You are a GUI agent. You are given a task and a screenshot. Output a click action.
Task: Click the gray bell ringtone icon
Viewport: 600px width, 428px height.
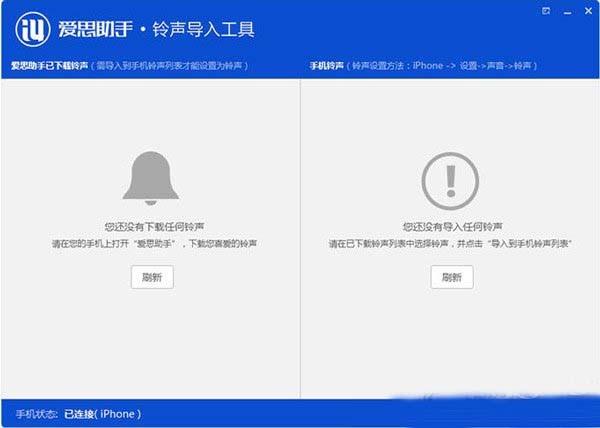(x=151, y=178)
